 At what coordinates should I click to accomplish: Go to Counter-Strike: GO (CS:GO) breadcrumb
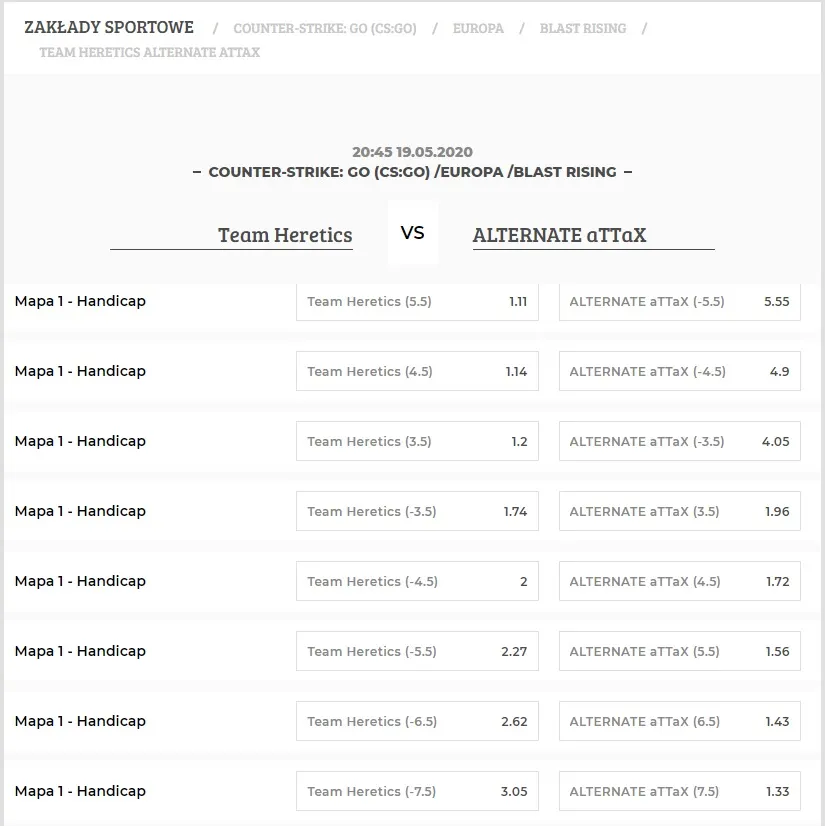325,28
